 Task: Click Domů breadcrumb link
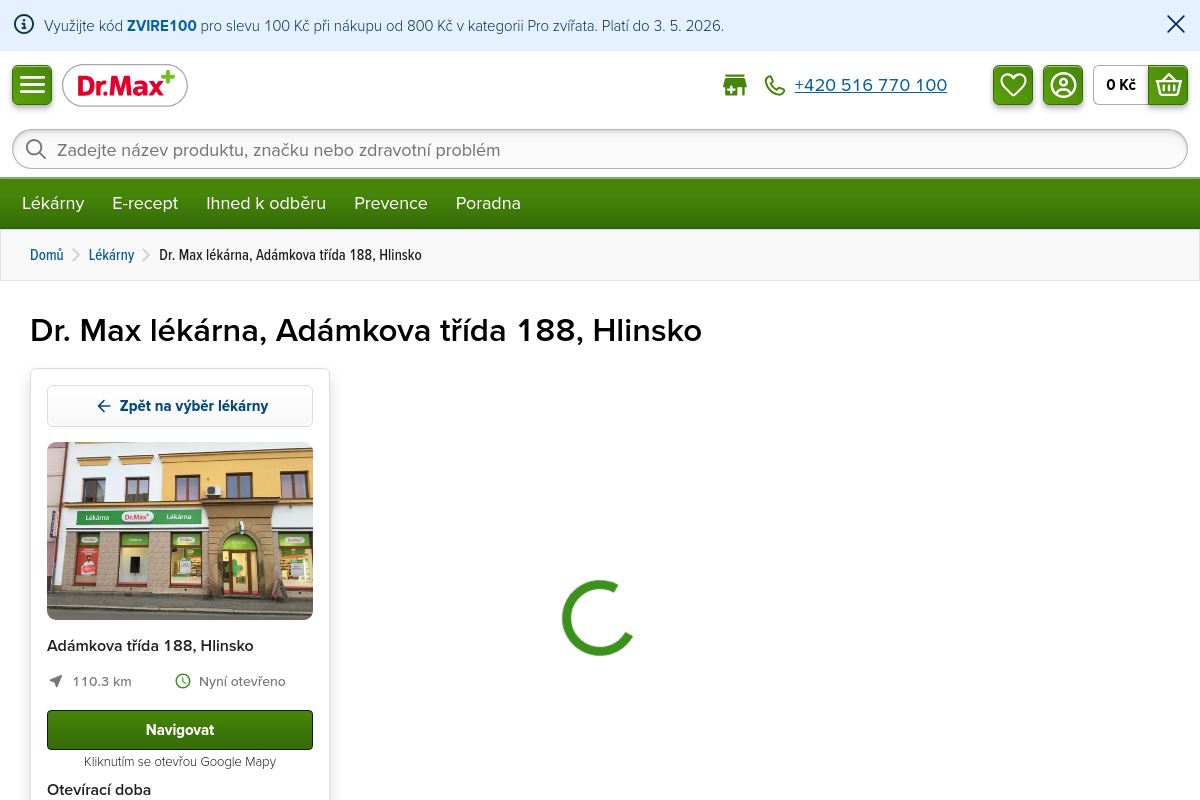47,255
